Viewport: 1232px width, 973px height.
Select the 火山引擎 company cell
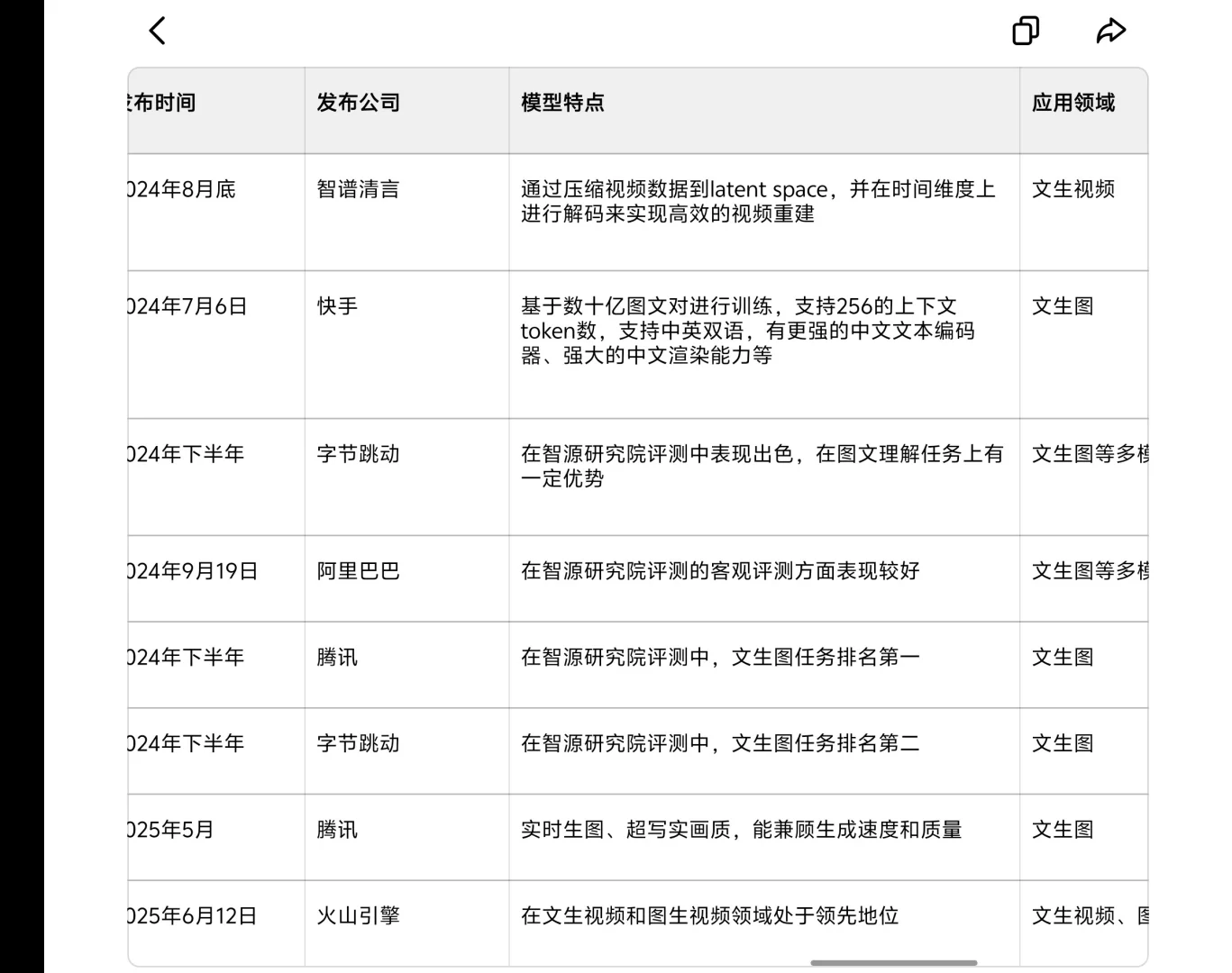(x=406, y=923)
